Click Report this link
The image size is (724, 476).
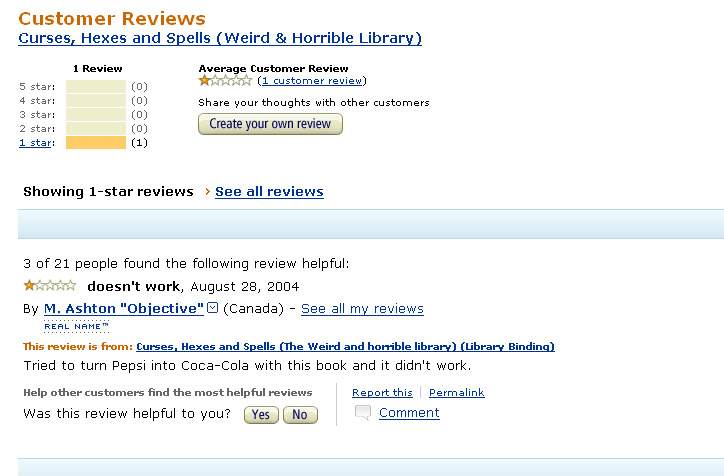pyautogui.click(x=382, y=392)
